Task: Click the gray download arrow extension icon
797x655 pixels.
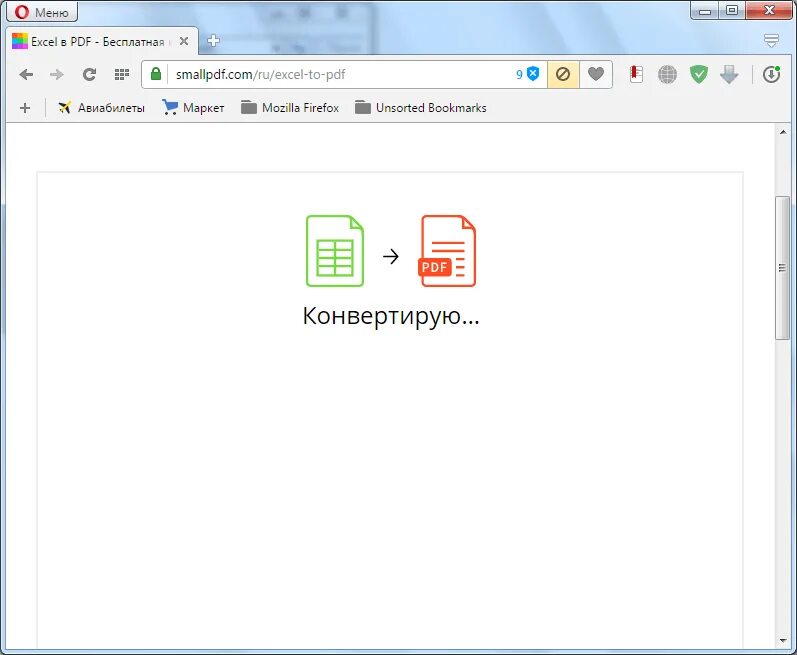Action: [x=729, y=75]
